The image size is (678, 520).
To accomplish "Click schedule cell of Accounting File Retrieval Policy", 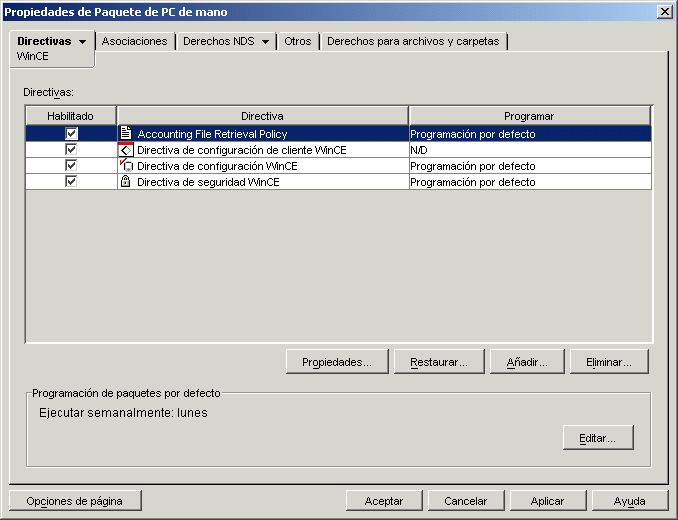I will (530, 134).
